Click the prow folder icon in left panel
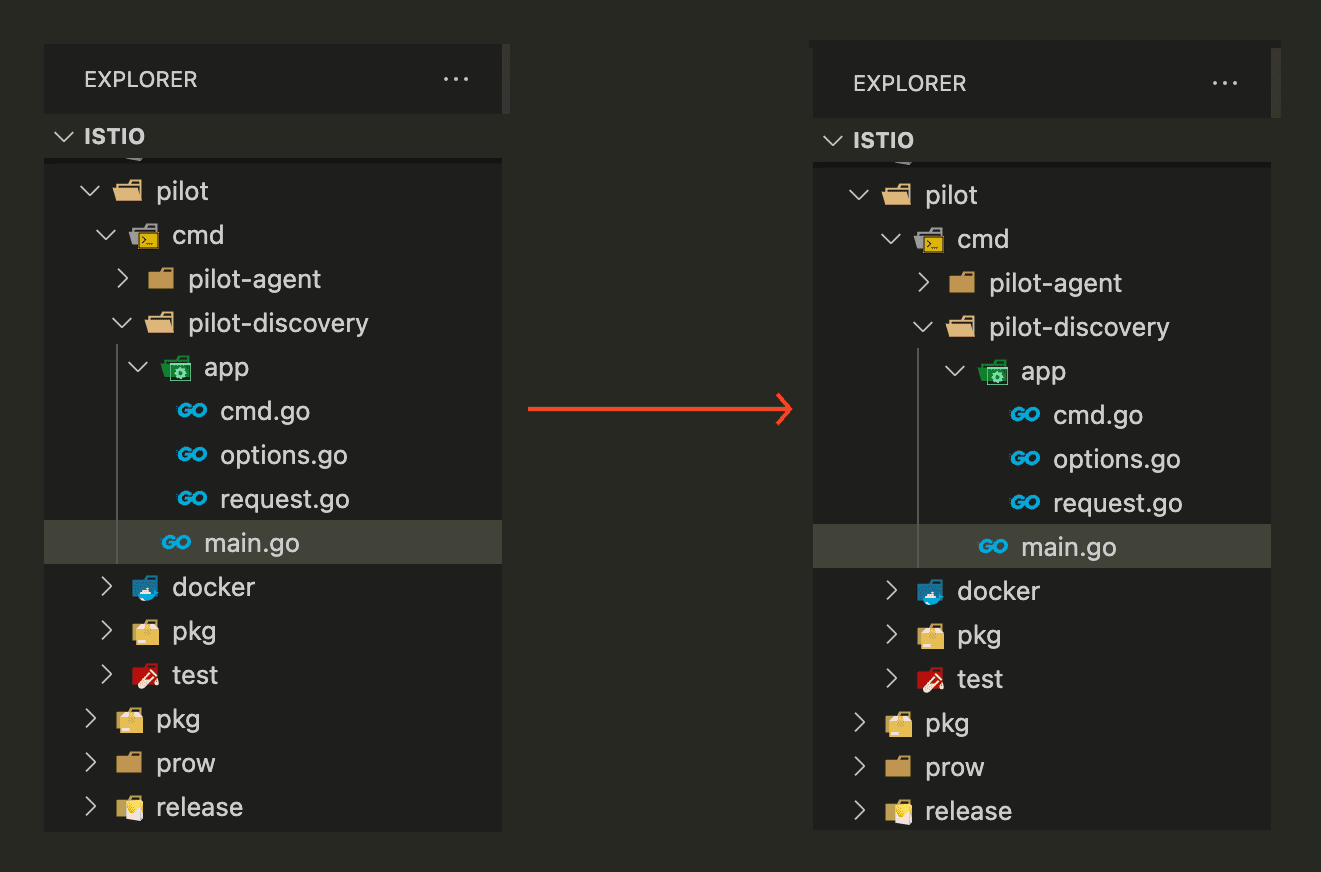The image size is (1321, 872). [x=128, y=763]
